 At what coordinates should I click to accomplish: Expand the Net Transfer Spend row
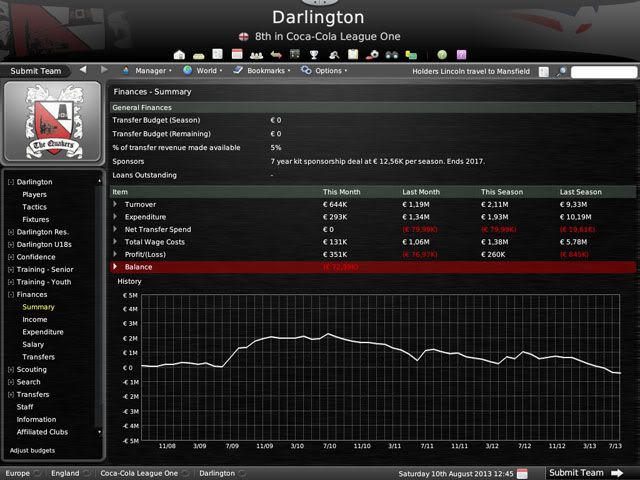115,229
